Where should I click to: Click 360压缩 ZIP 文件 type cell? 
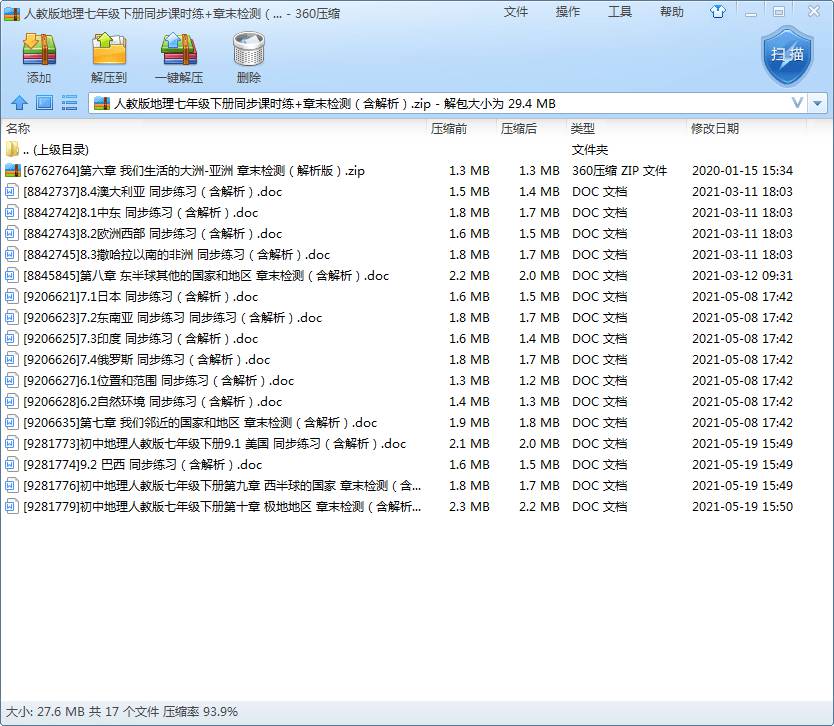[620, 171]
